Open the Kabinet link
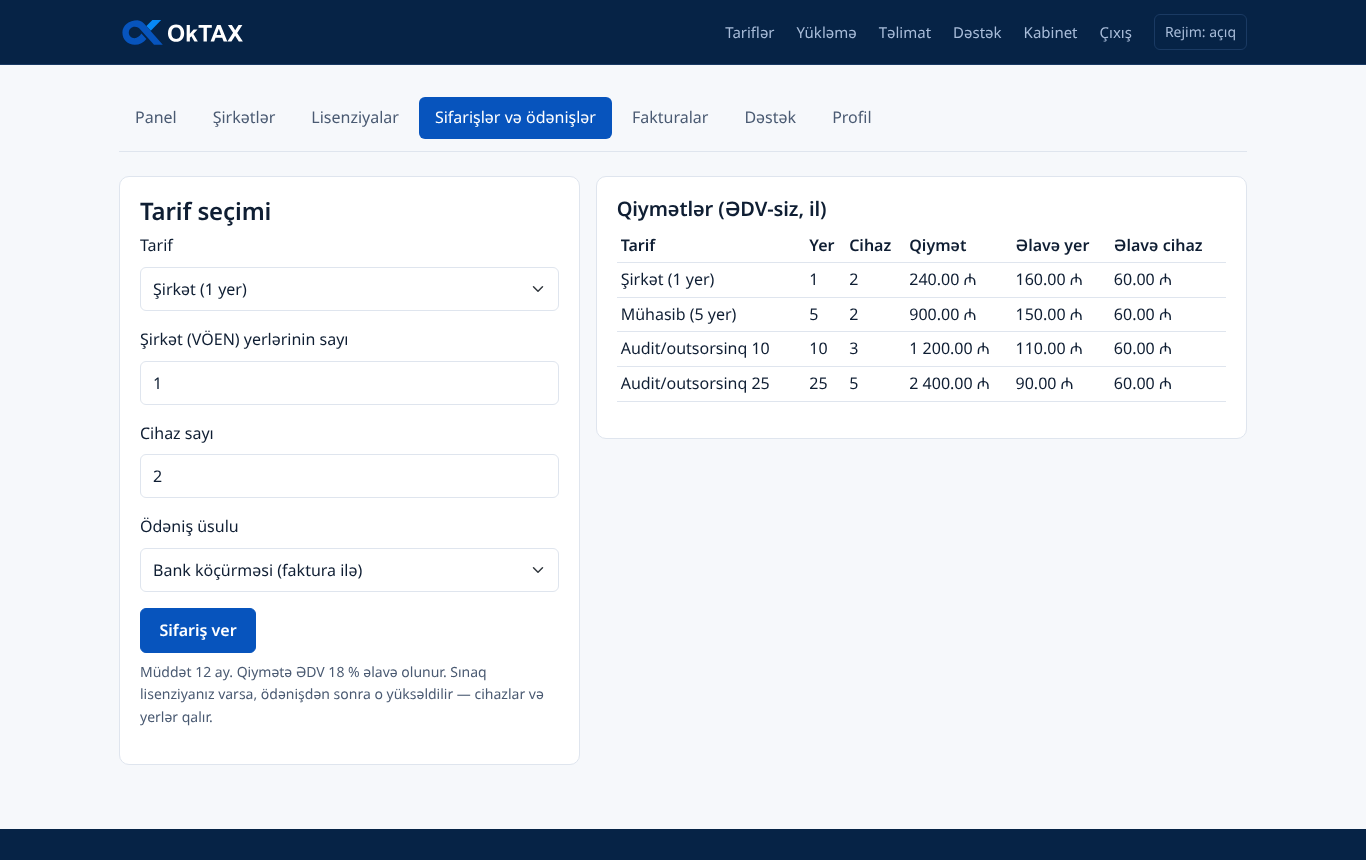The height and width of the screenshot is (860, 1366). coord(1050,33)
